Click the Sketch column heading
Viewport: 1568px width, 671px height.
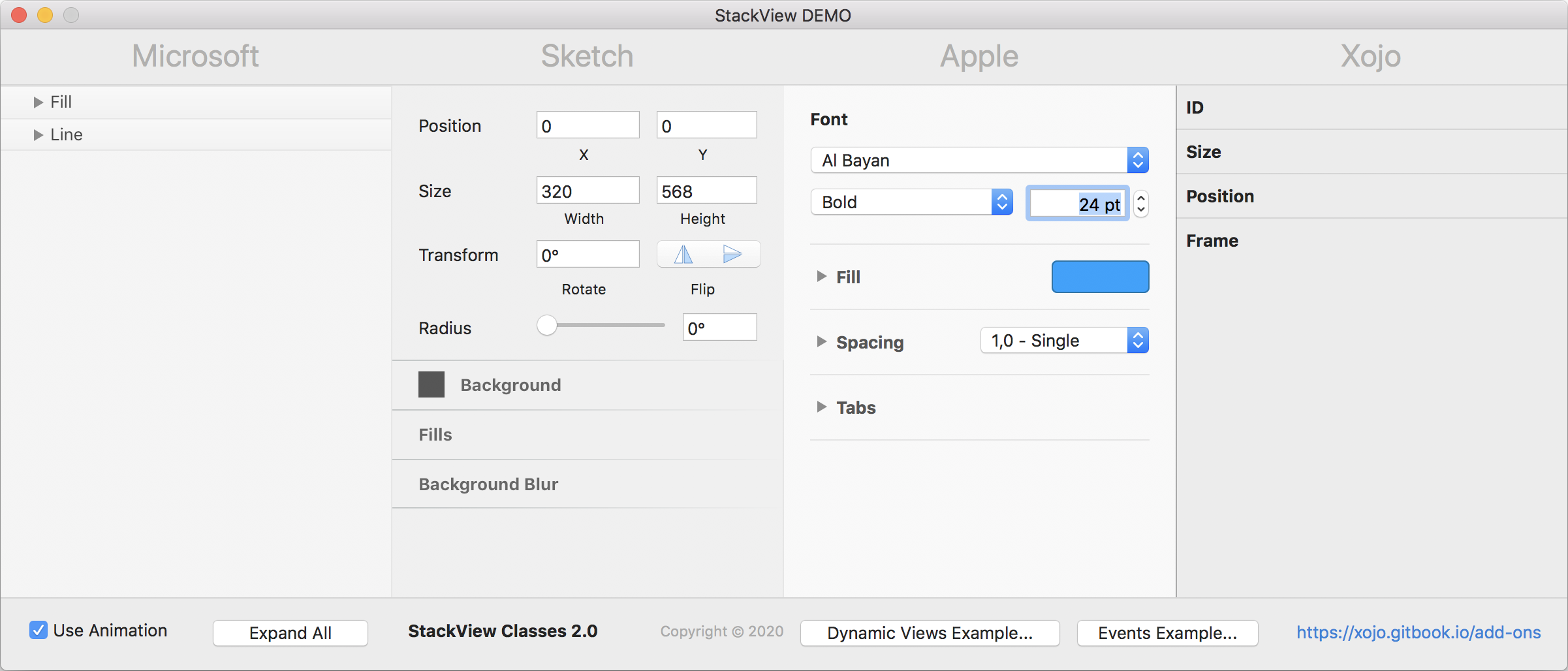(588, 56)
